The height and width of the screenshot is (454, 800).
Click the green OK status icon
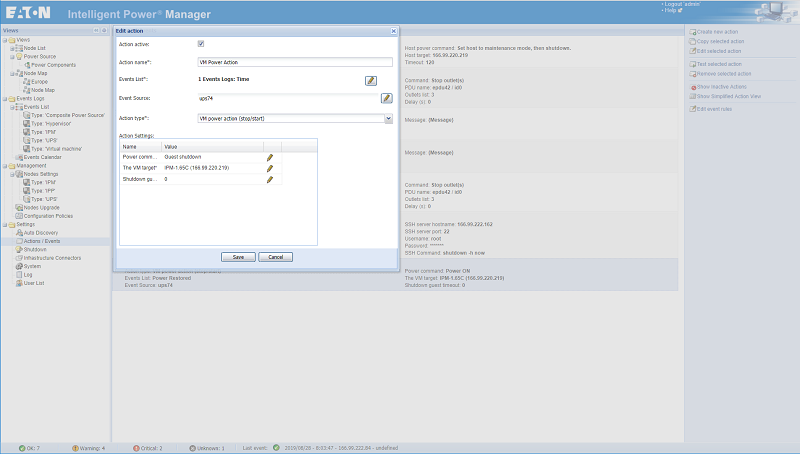[x=22, y=448]
